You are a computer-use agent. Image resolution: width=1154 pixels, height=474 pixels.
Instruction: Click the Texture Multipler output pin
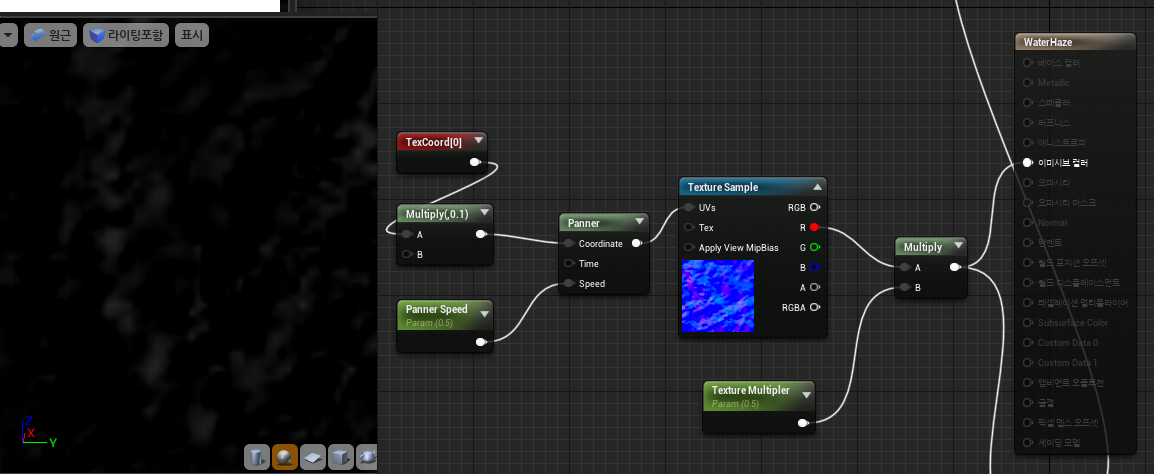[x=804, y=422]
